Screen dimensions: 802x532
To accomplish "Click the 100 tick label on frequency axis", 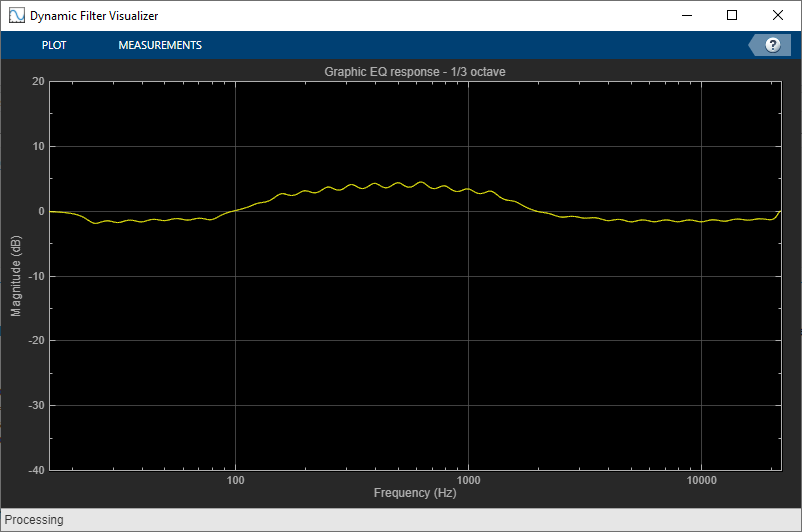I will tap(235, 480).
